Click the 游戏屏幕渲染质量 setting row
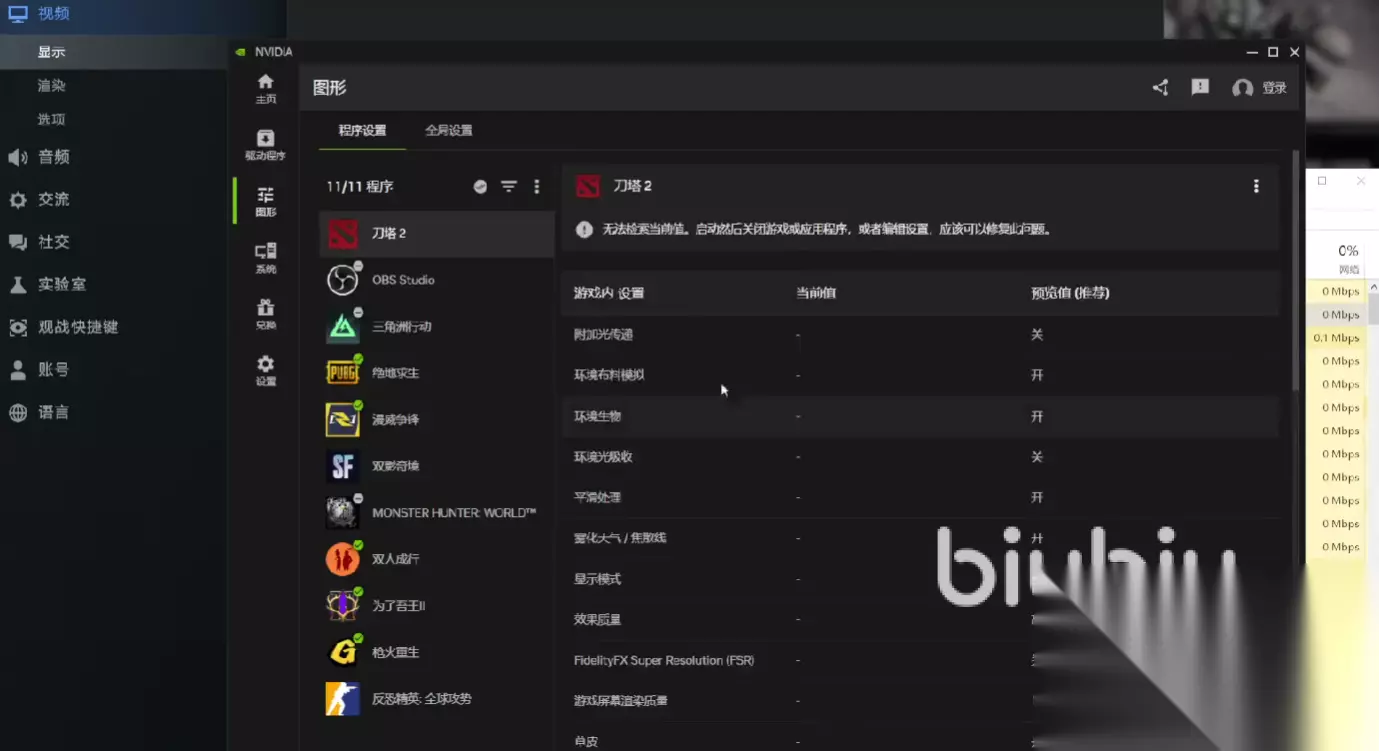The height and width of the screenshot is (751, 1379). [x=920, y=701]
